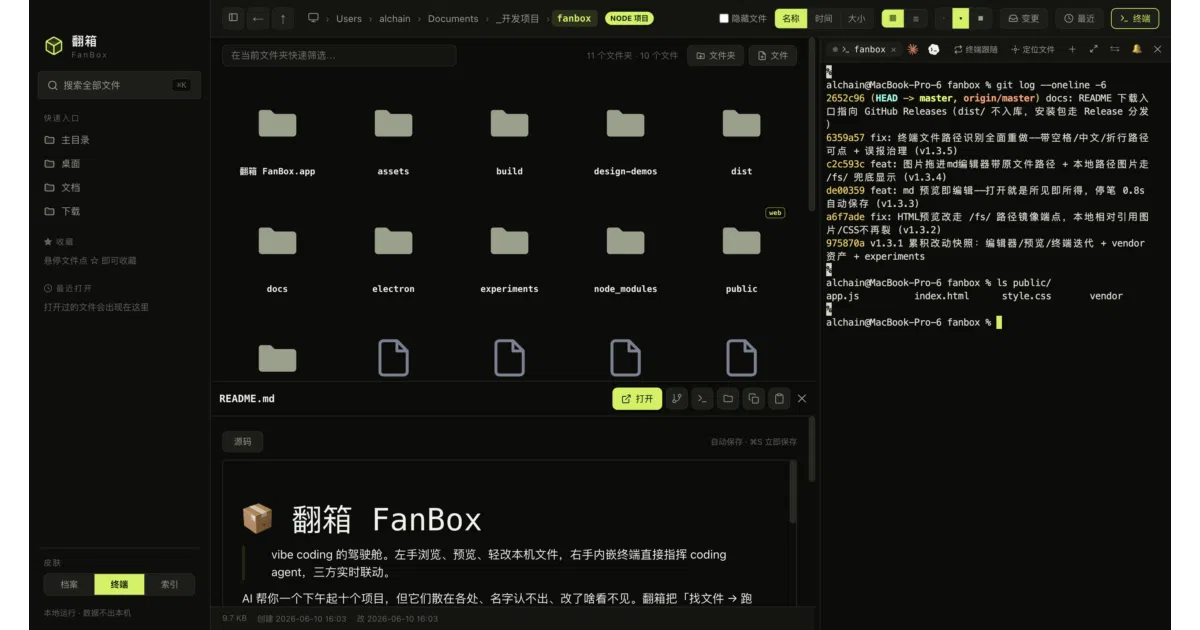Viewport: 1200px width, 630px height.
Task: Click the 最近 recent button
Action: coord(1080,18)
